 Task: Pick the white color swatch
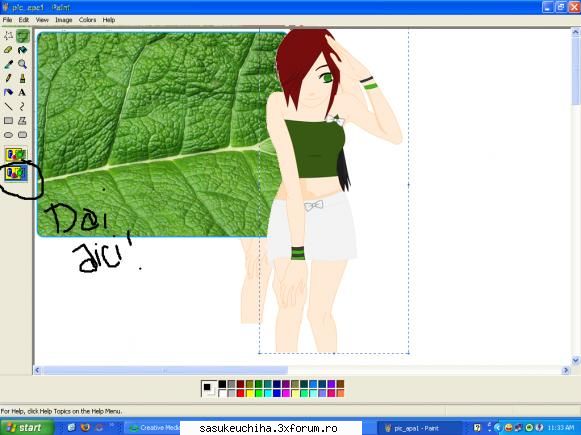click(222, 393)
